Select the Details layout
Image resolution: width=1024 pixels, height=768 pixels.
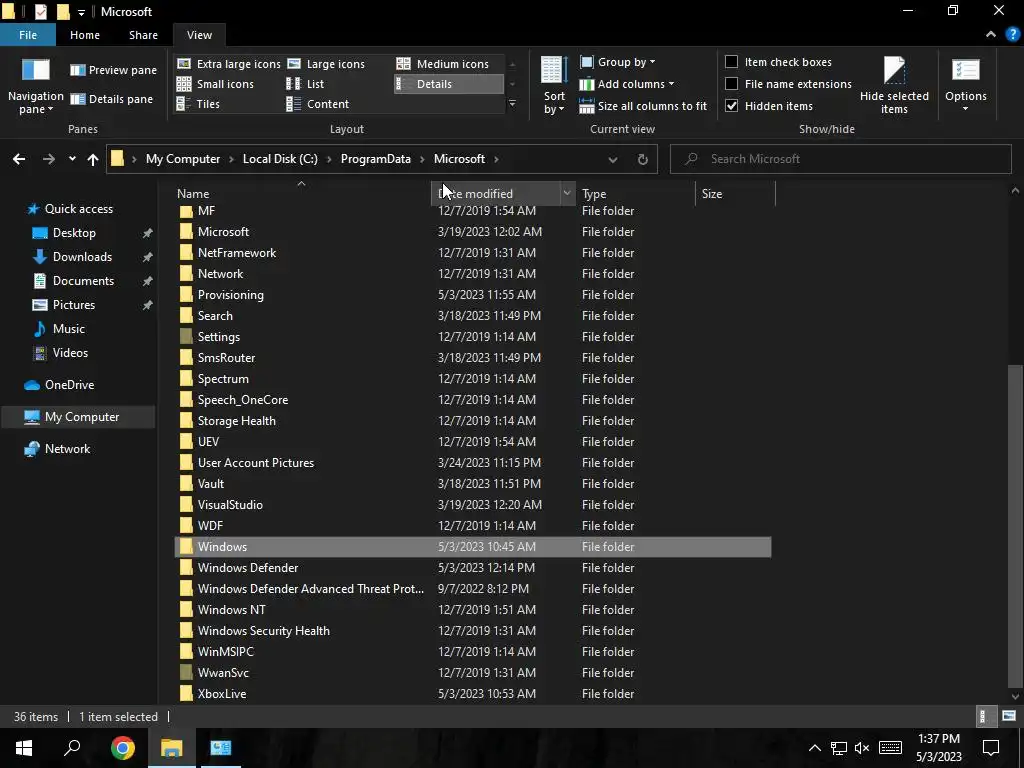tap(449, 84)
